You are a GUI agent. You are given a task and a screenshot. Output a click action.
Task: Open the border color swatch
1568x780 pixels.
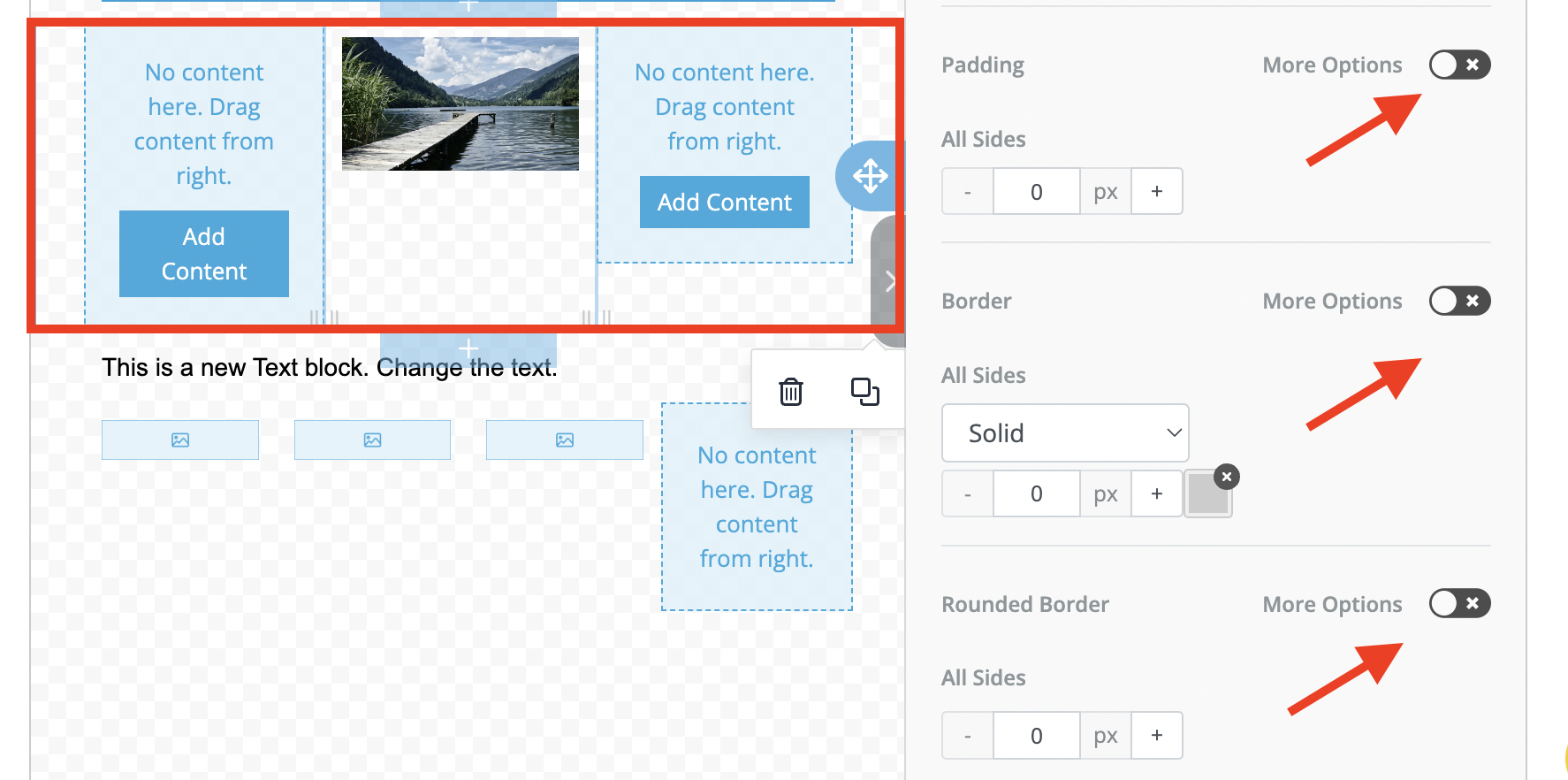tap(1206, 495)
